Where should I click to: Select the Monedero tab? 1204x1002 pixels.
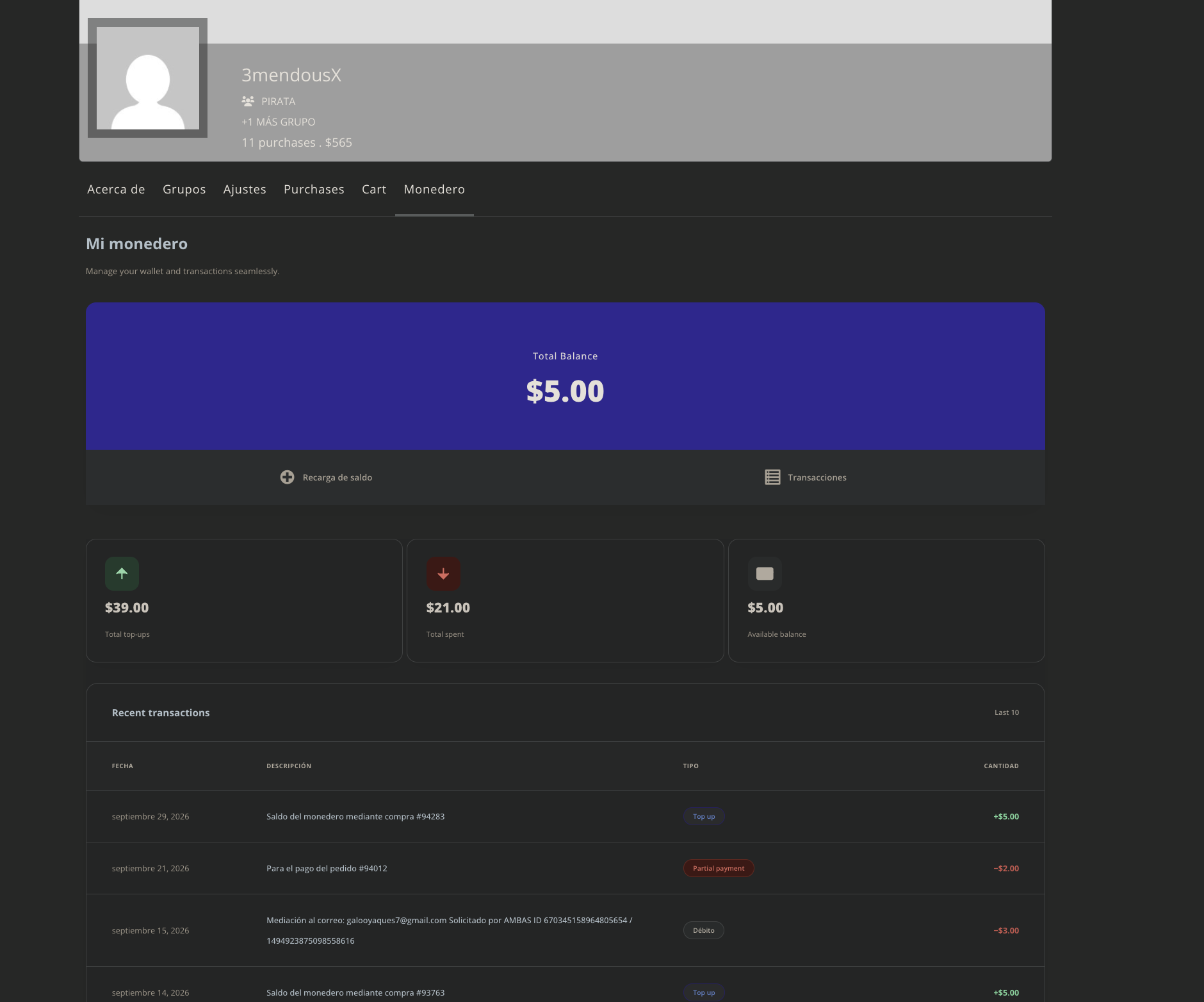(434, 189)
